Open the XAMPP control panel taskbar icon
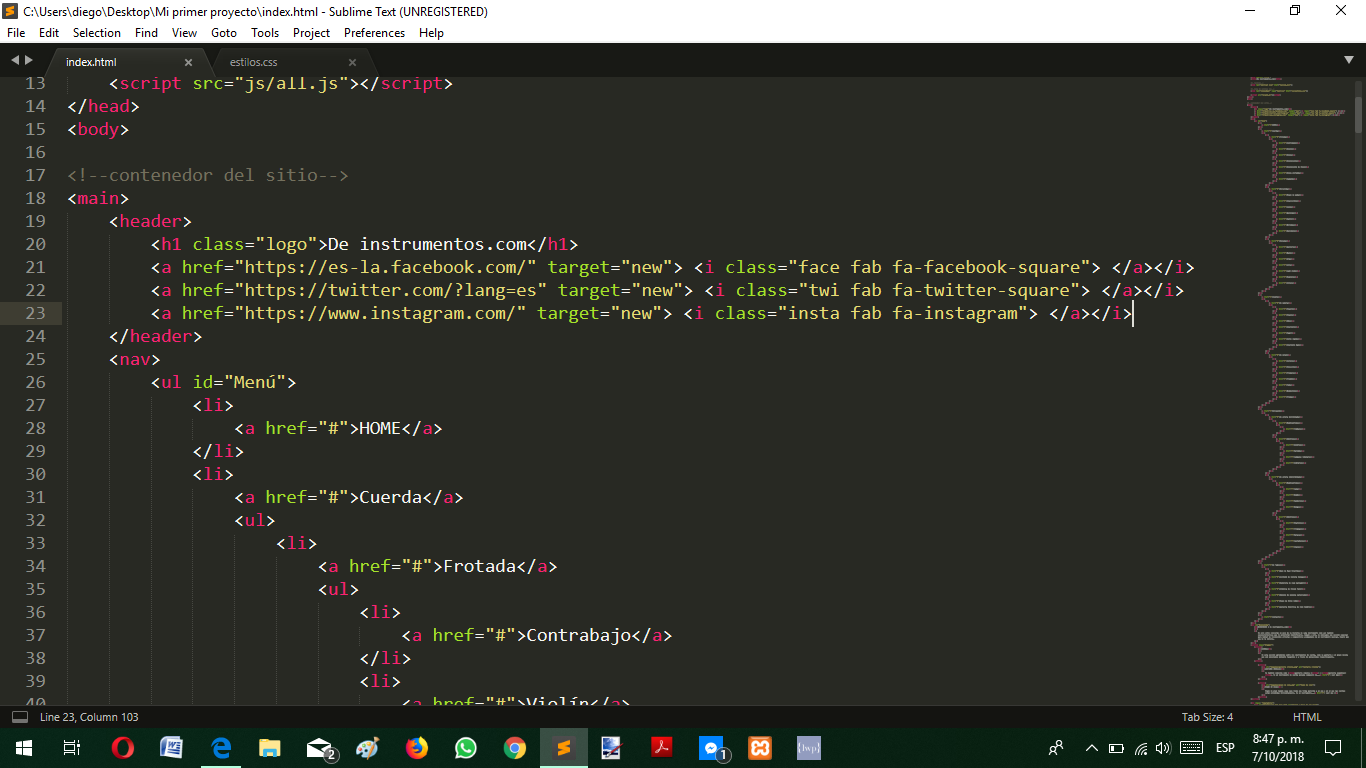The width and height of the screenshot is (1366, 768). [760, 747]
